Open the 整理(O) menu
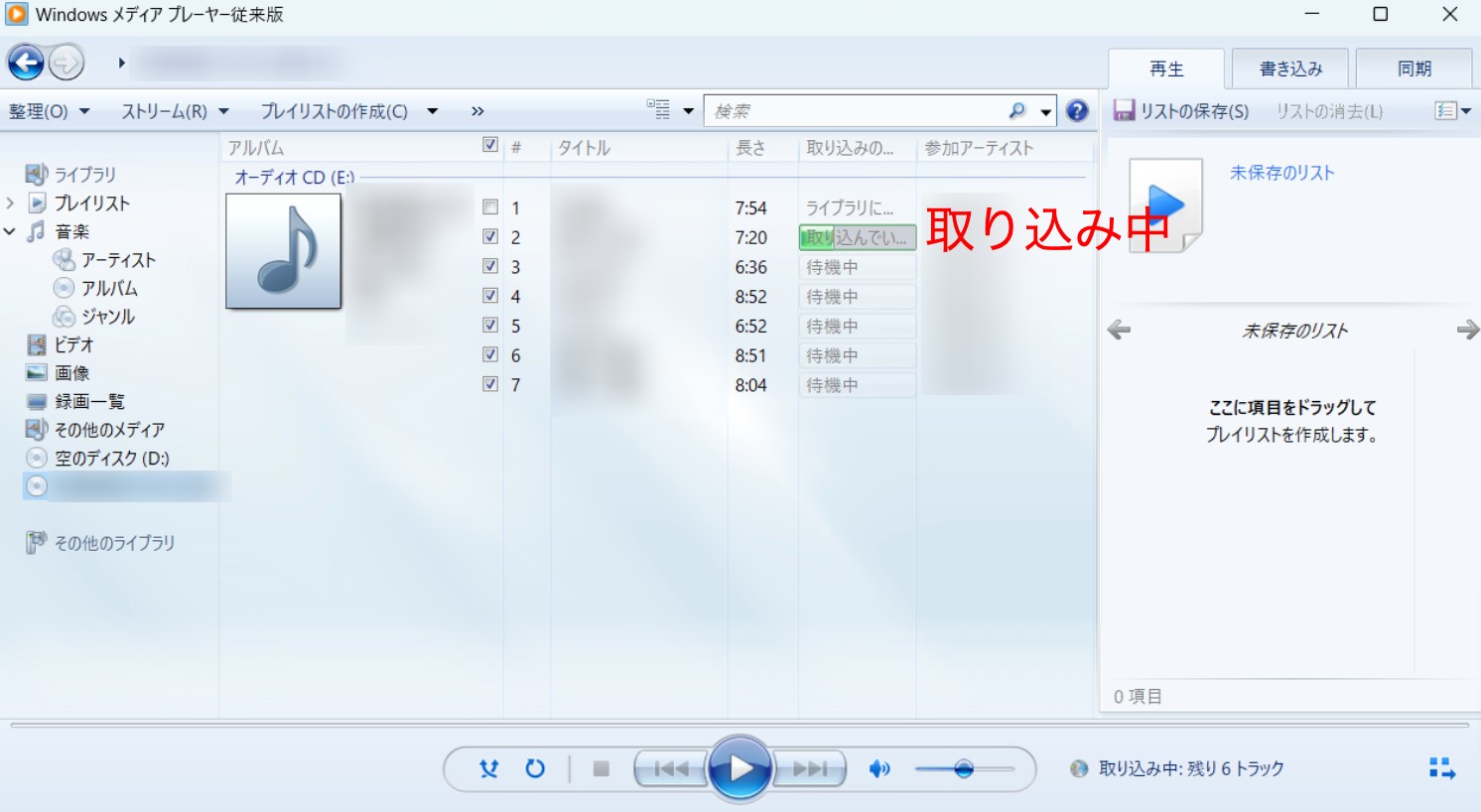 (49, 111)
